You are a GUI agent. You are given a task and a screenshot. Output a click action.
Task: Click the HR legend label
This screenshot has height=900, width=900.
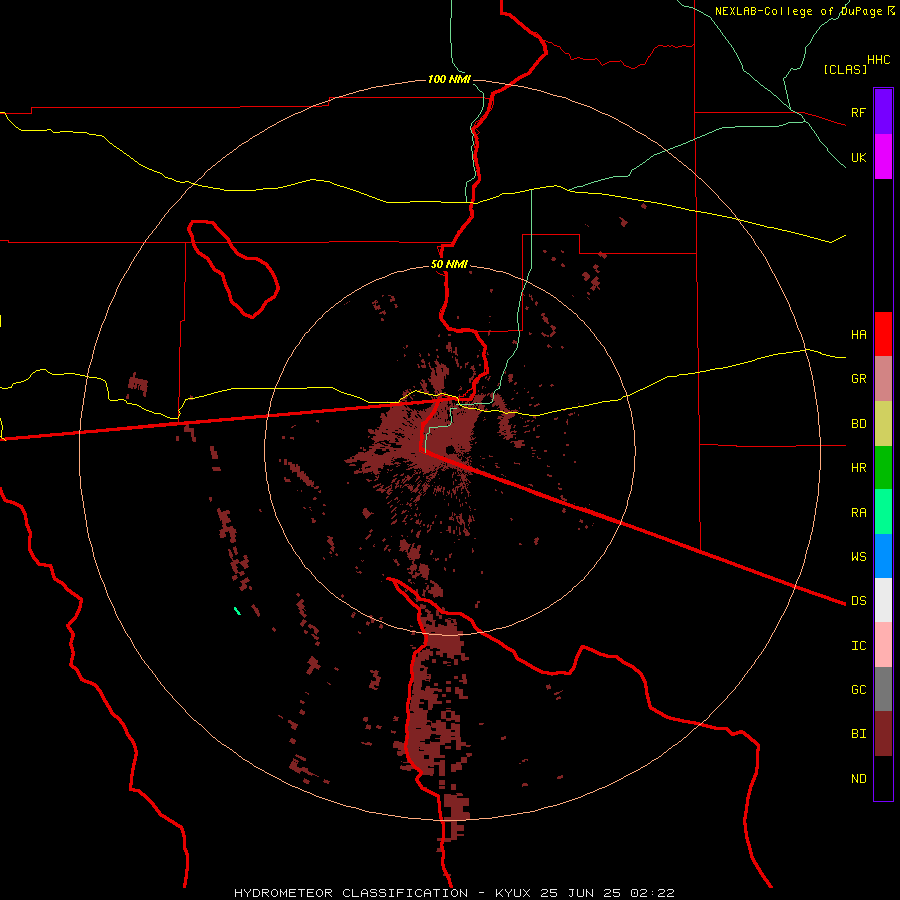click(x=858, y=468)
